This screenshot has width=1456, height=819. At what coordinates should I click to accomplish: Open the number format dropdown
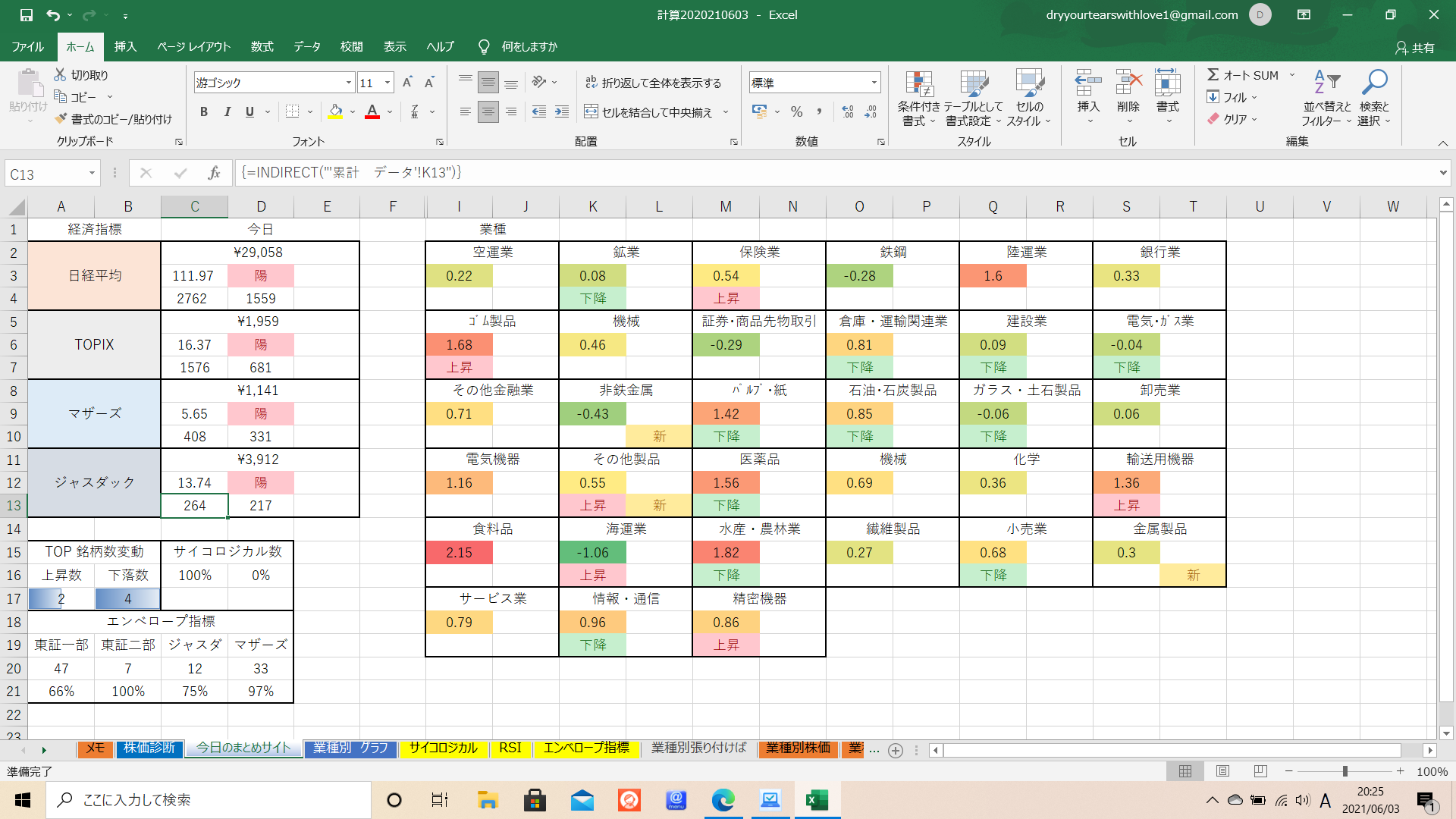click(x=874, y=83)
